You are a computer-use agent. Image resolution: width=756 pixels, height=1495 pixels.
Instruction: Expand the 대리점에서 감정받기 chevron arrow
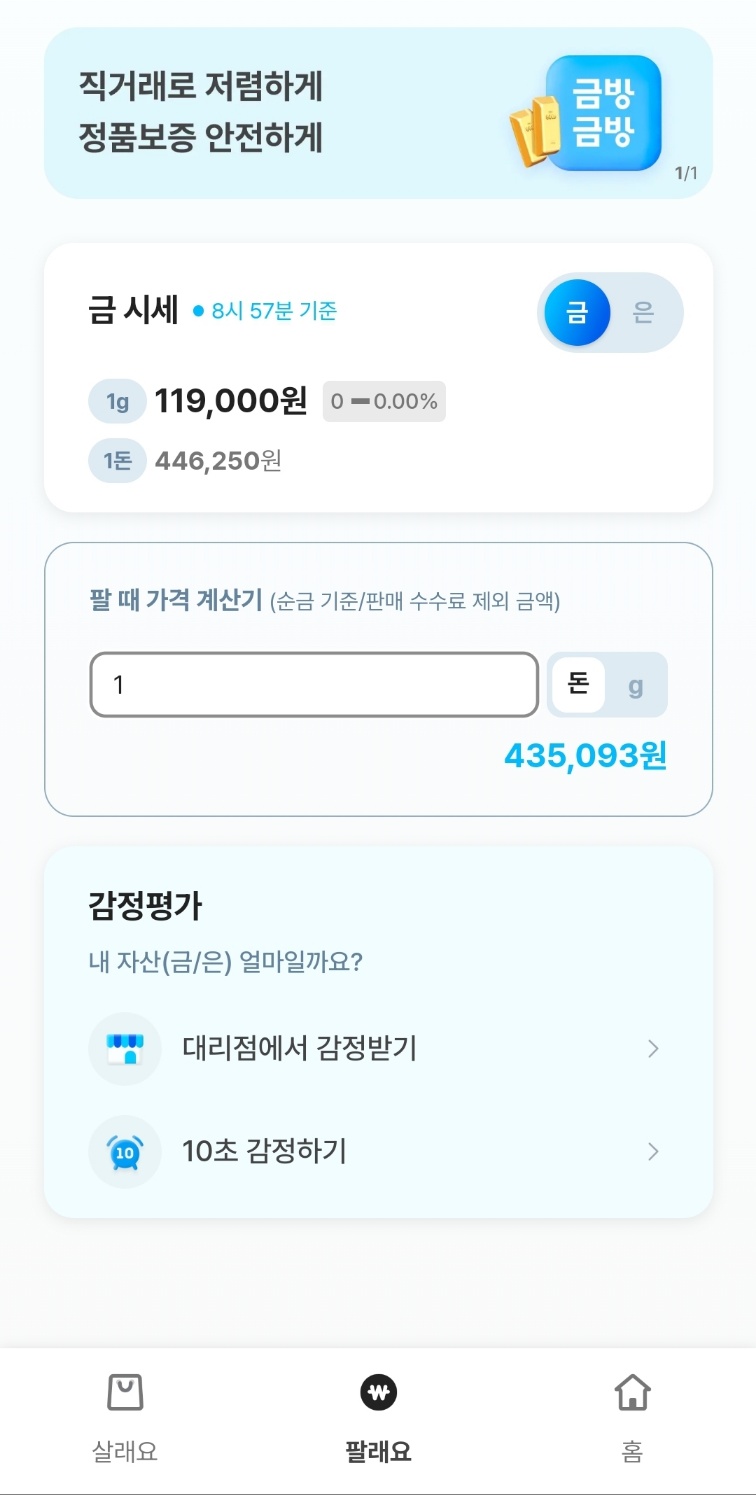pos(653,1049)
